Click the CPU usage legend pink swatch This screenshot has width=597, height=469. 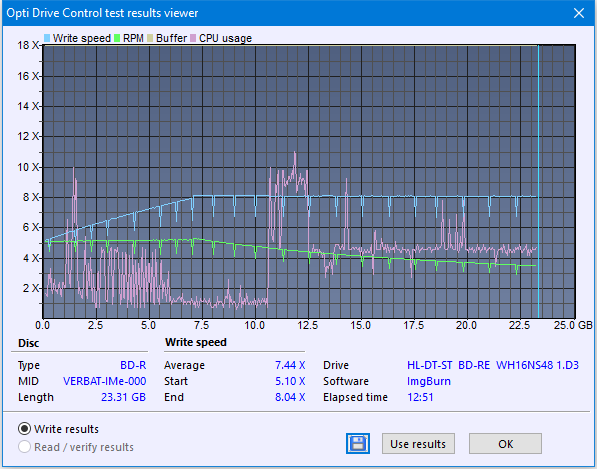click(x=193, y=38)
